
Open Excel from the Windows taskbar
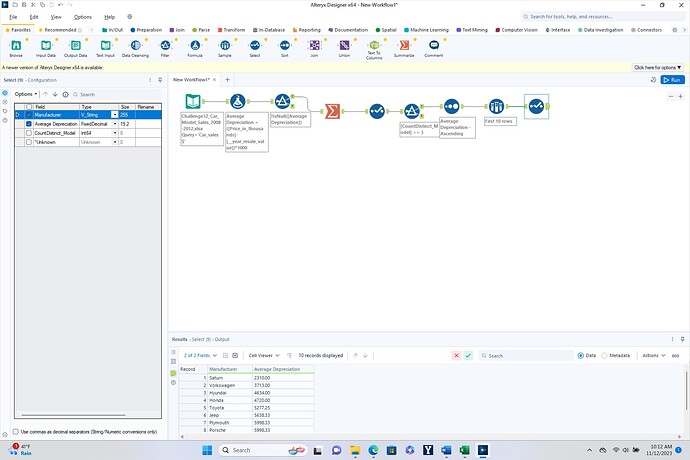tap(464, 450)
